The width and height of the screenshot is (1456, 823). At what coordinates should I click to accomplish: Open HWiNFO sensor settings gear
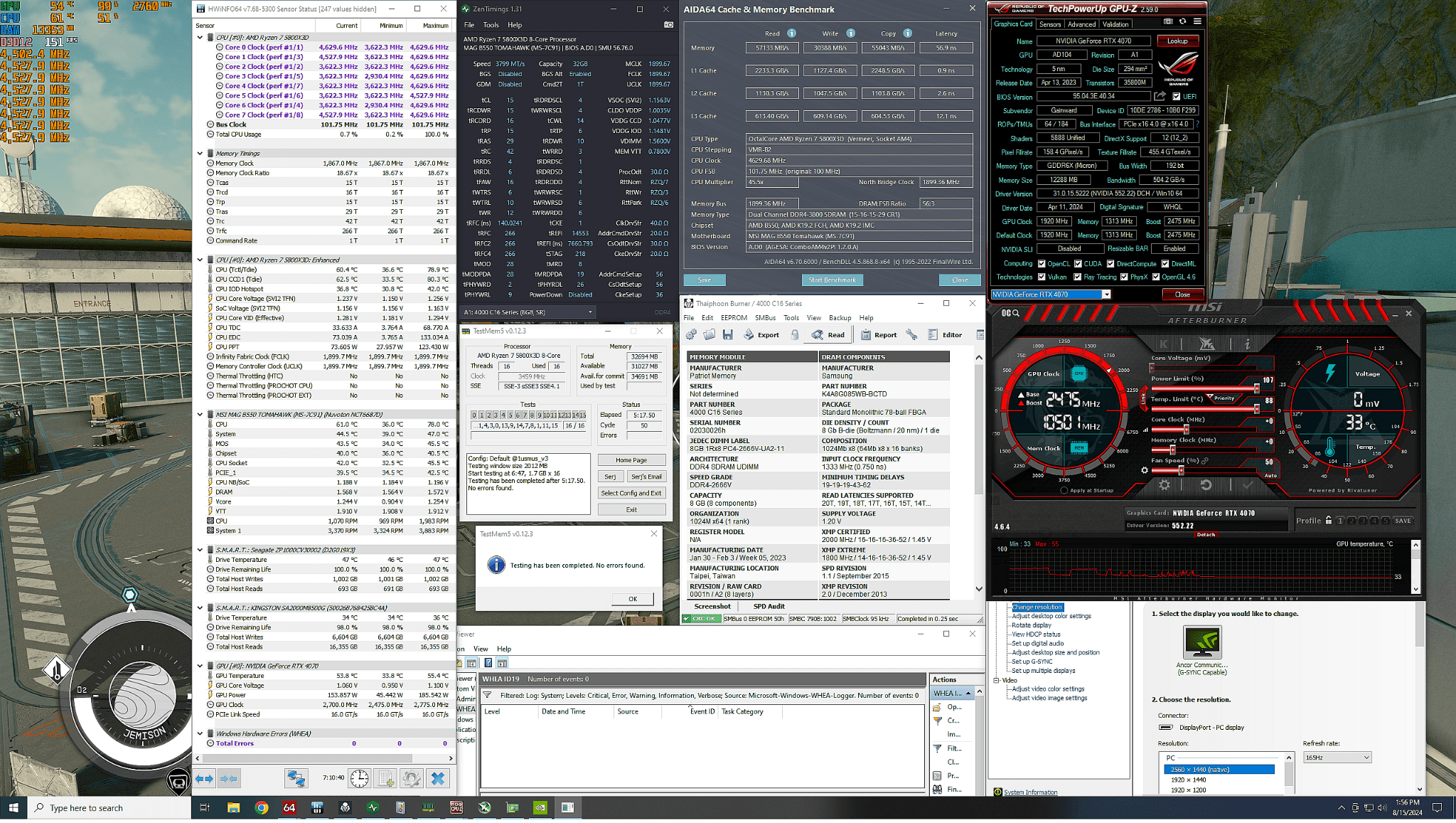[411, 779]
